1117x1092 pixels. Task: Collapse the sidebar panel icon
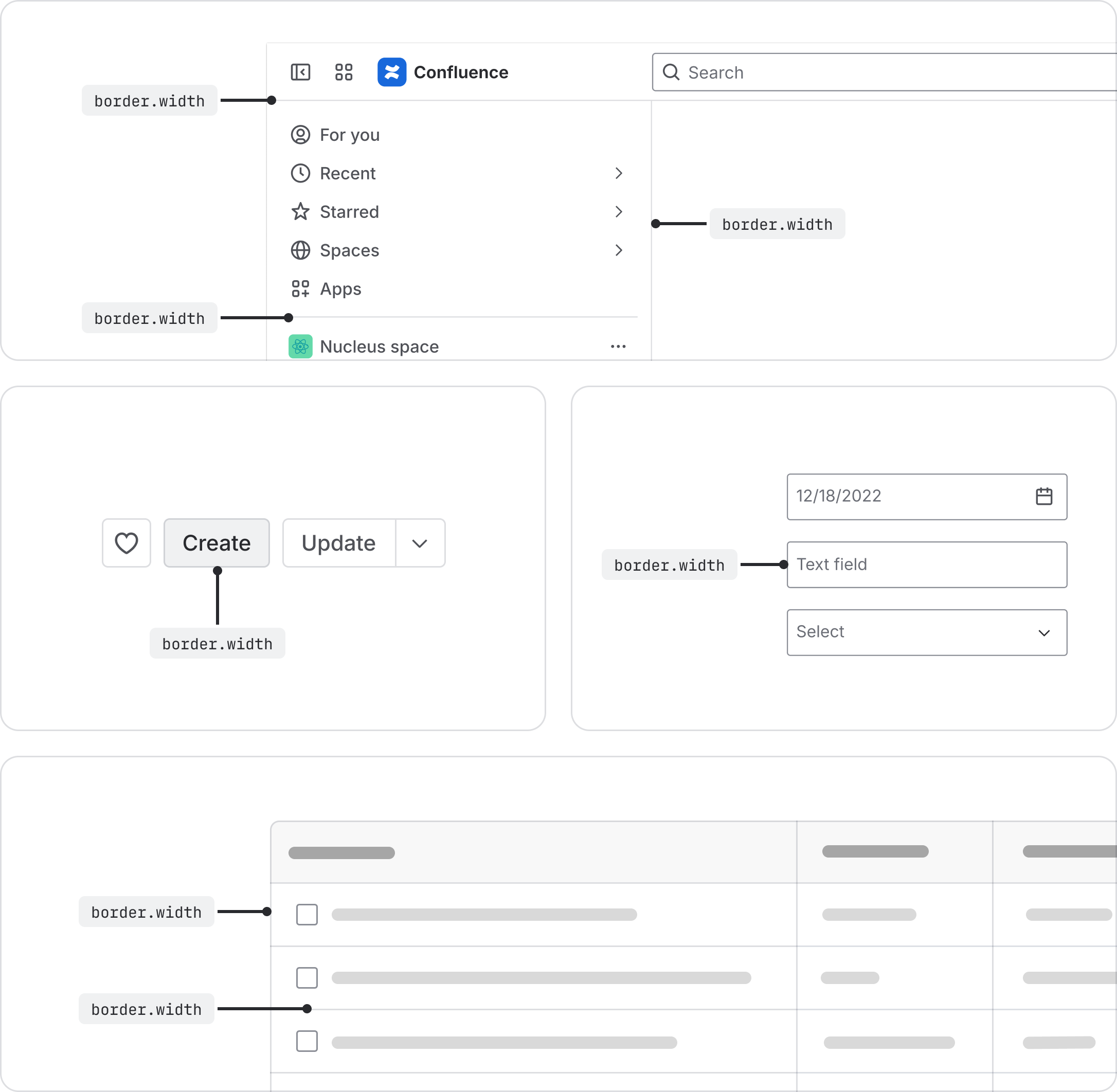click(x=300, y=72)
